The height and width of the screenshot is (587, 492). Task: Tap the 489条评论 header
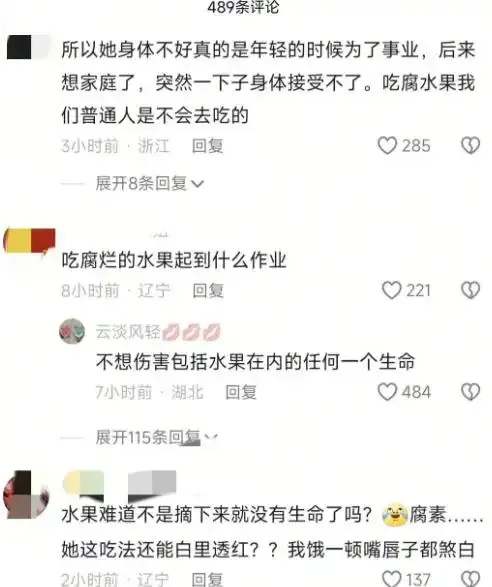pyautogui.click(x=243, y=7)
